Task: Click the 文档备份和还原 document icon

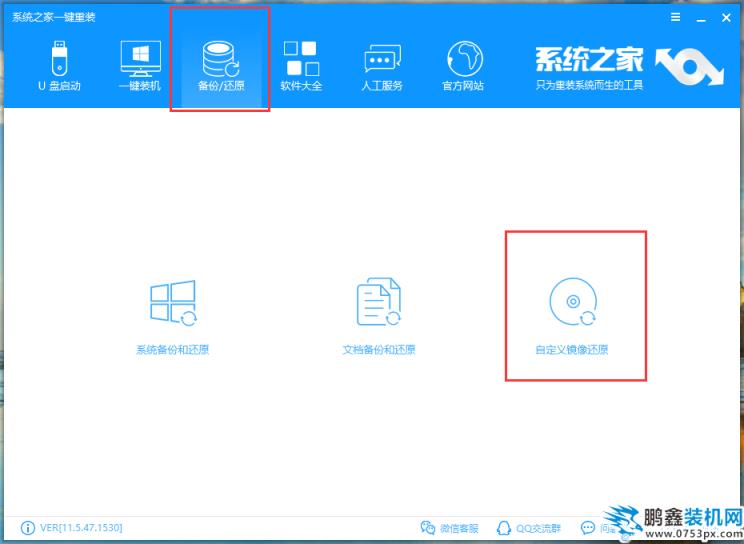Action: (x=379, y=302)
